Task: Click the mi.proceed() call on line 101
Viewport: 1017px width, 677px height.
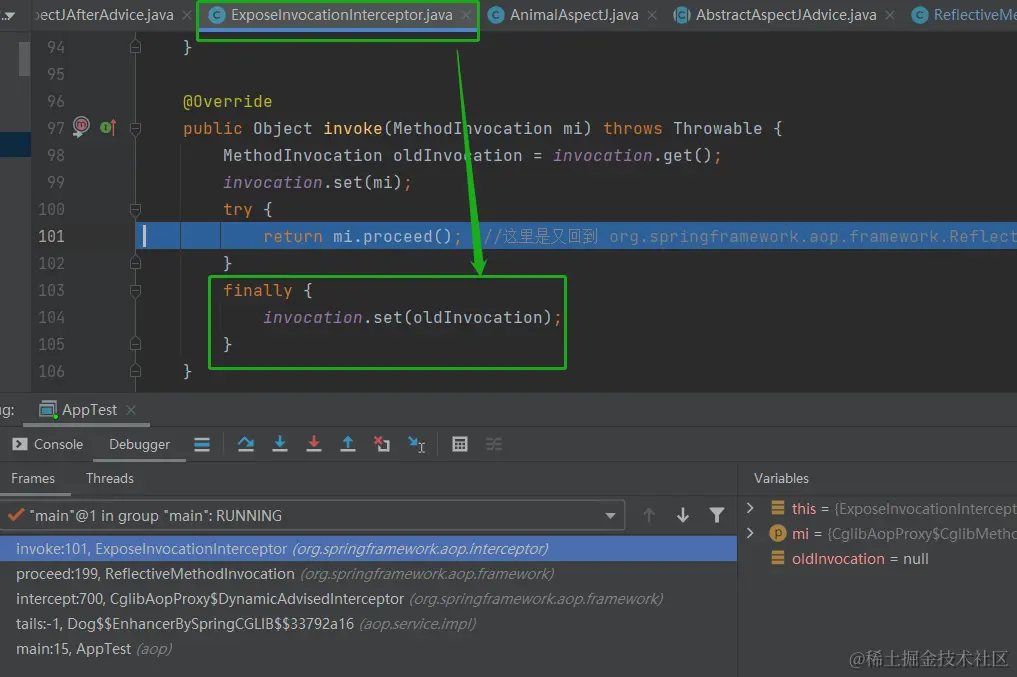Action: coord(392,236)
